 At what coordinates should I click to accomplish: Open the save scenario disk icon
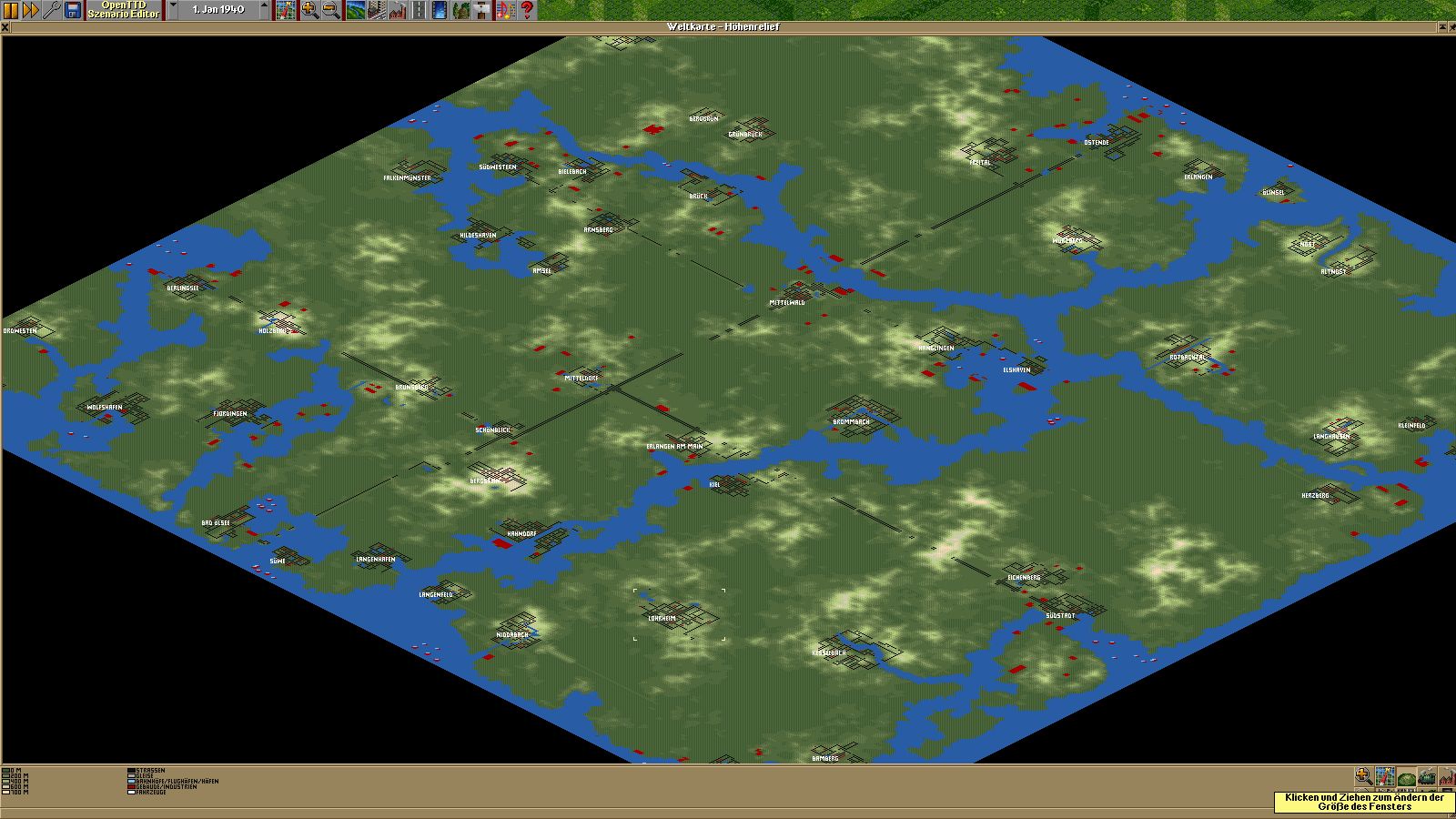click(x=73, y=10)
